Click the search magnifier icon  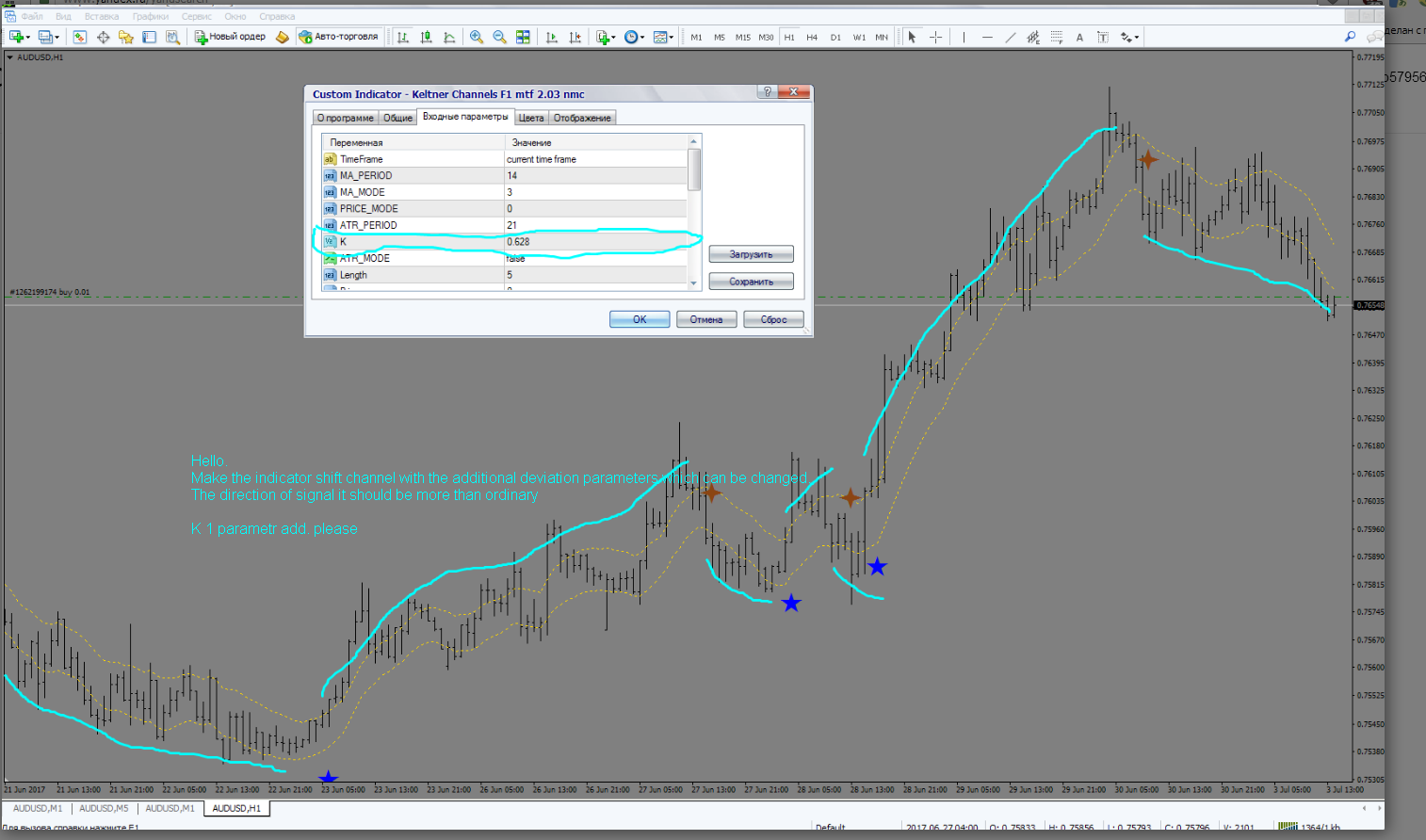point(1350,37)
